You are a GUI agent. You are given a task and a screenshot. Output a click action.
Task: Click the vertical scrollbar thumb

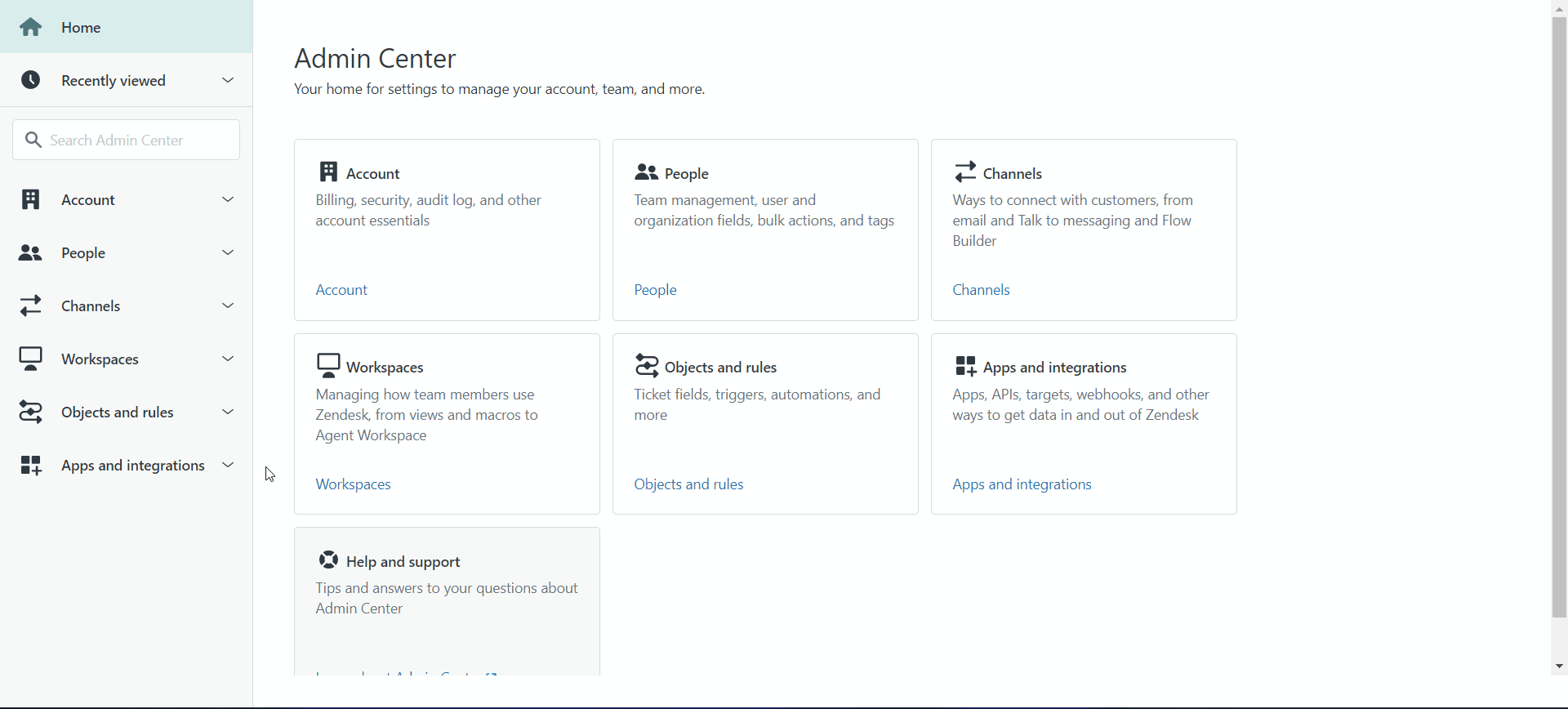(1560, 317)
